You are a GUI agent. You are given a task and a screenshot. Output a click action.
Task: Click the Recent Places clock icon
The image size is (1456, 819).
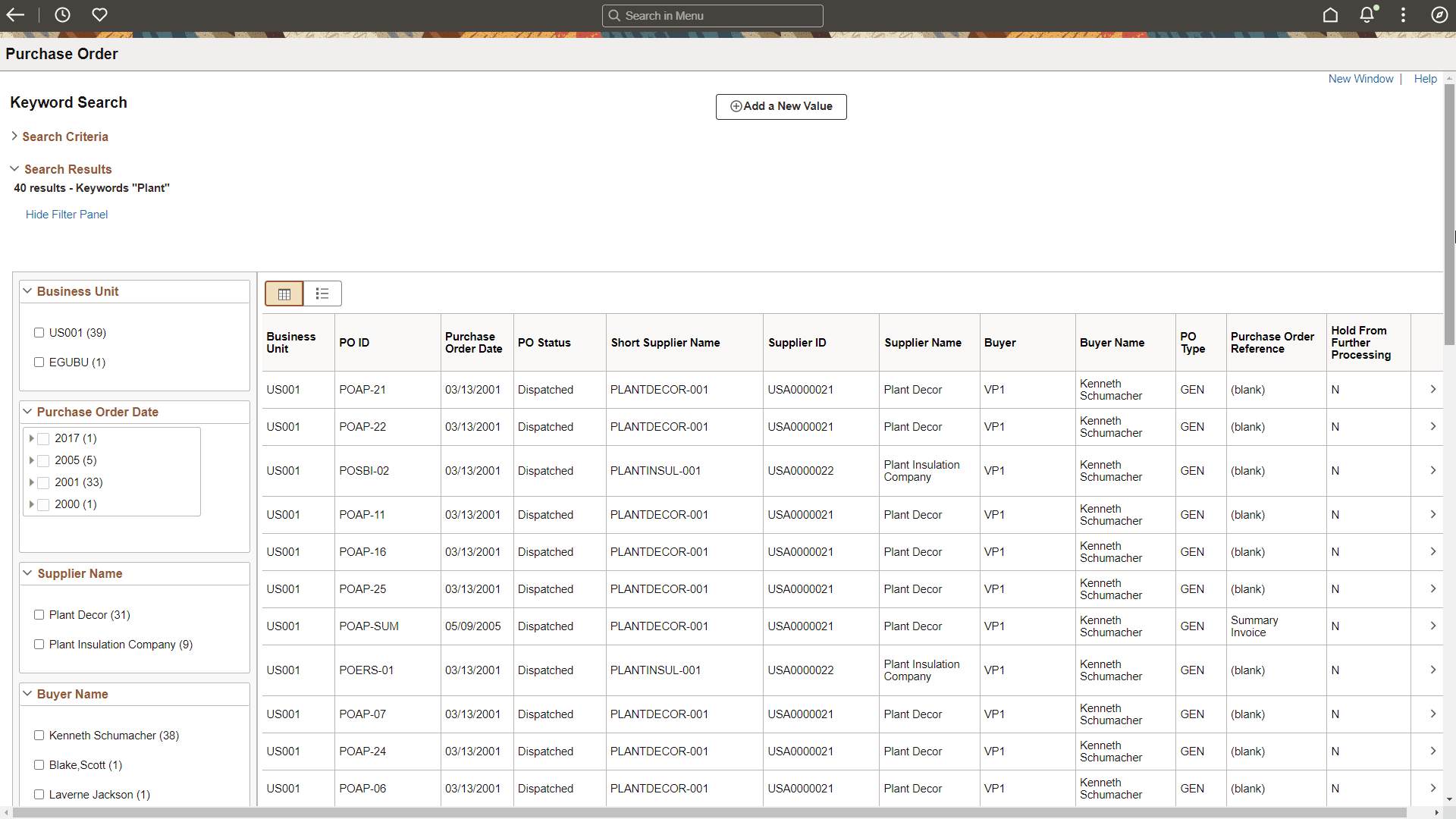click(61, 14)
